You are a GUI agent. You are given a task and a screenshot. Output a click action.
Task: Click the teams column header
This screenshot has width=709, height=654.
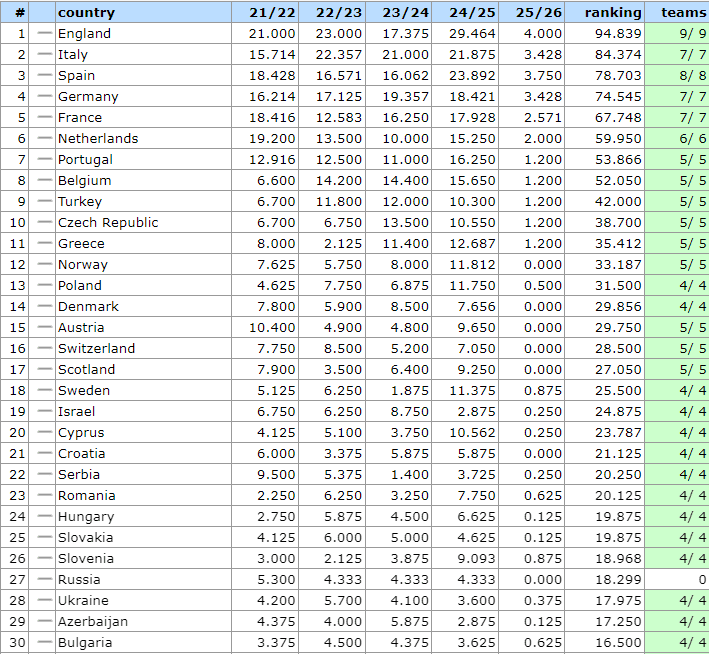tap(684, 13)
